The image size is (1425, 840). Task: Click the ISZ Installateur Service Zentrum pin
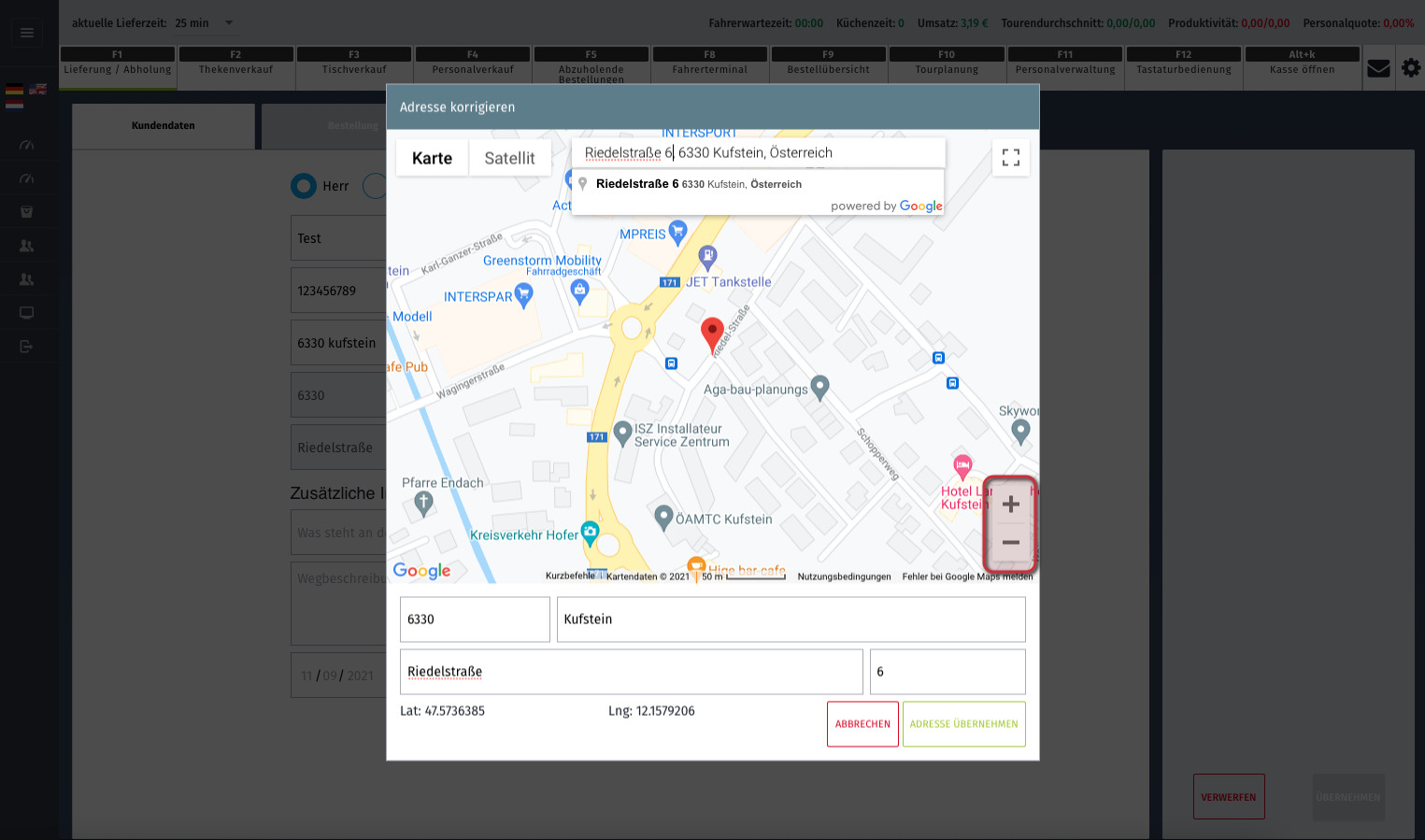tap(622, 433)
